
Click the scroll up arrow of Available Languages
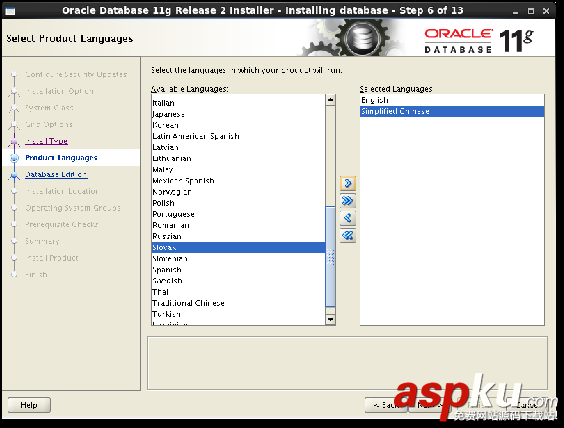[330, 100]
